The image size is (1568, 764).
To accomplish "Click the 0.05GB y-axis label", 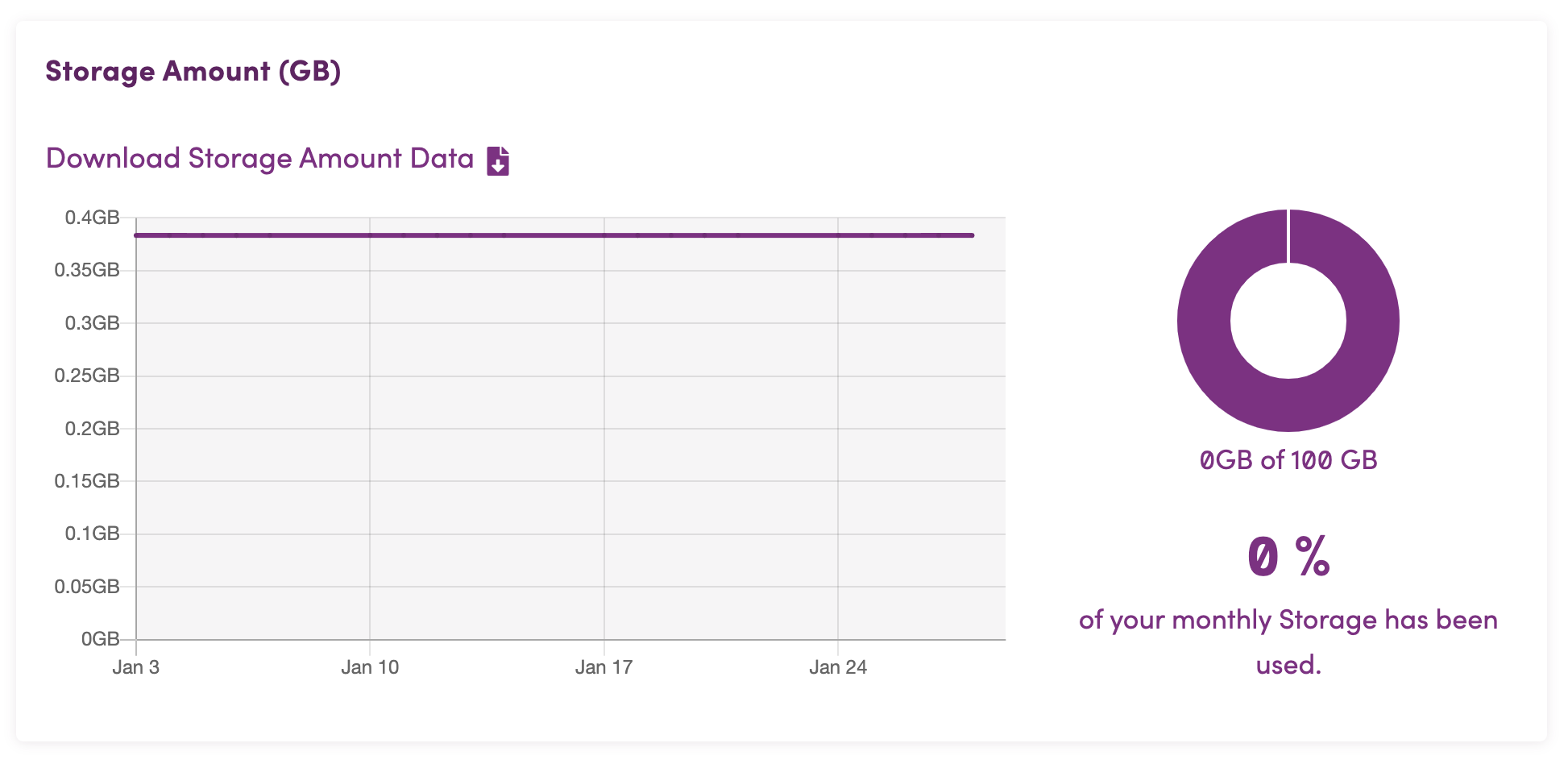I will tap(87, 587).
